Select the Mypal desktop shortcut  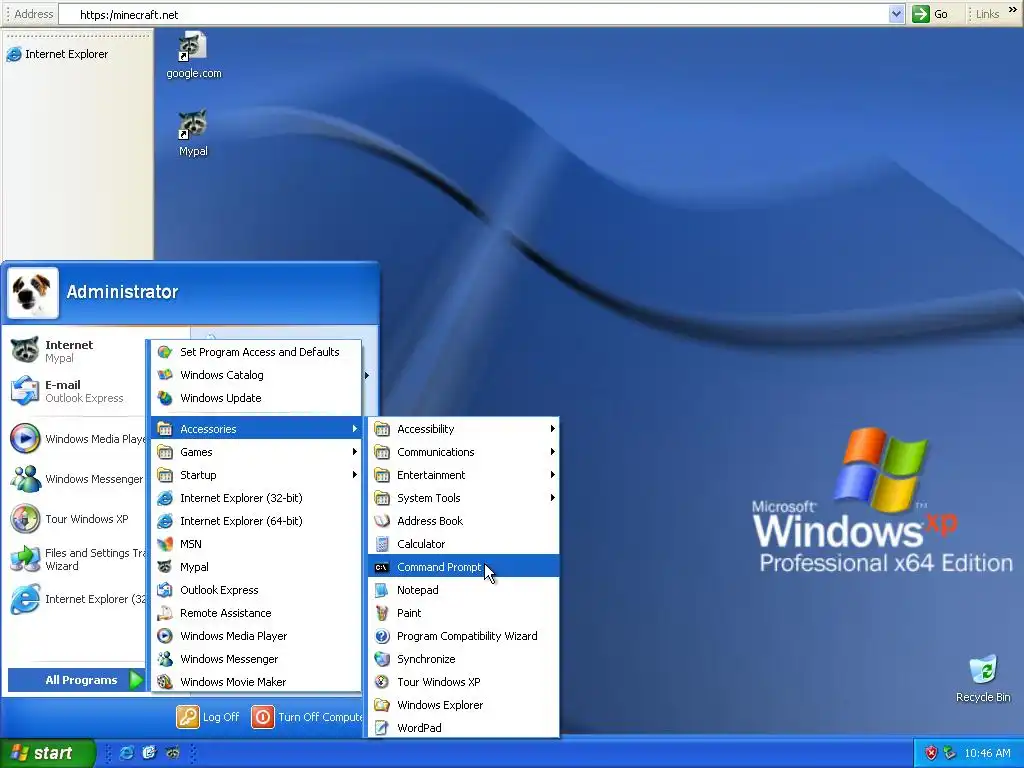pyautogui.click(x=193, y=134)
